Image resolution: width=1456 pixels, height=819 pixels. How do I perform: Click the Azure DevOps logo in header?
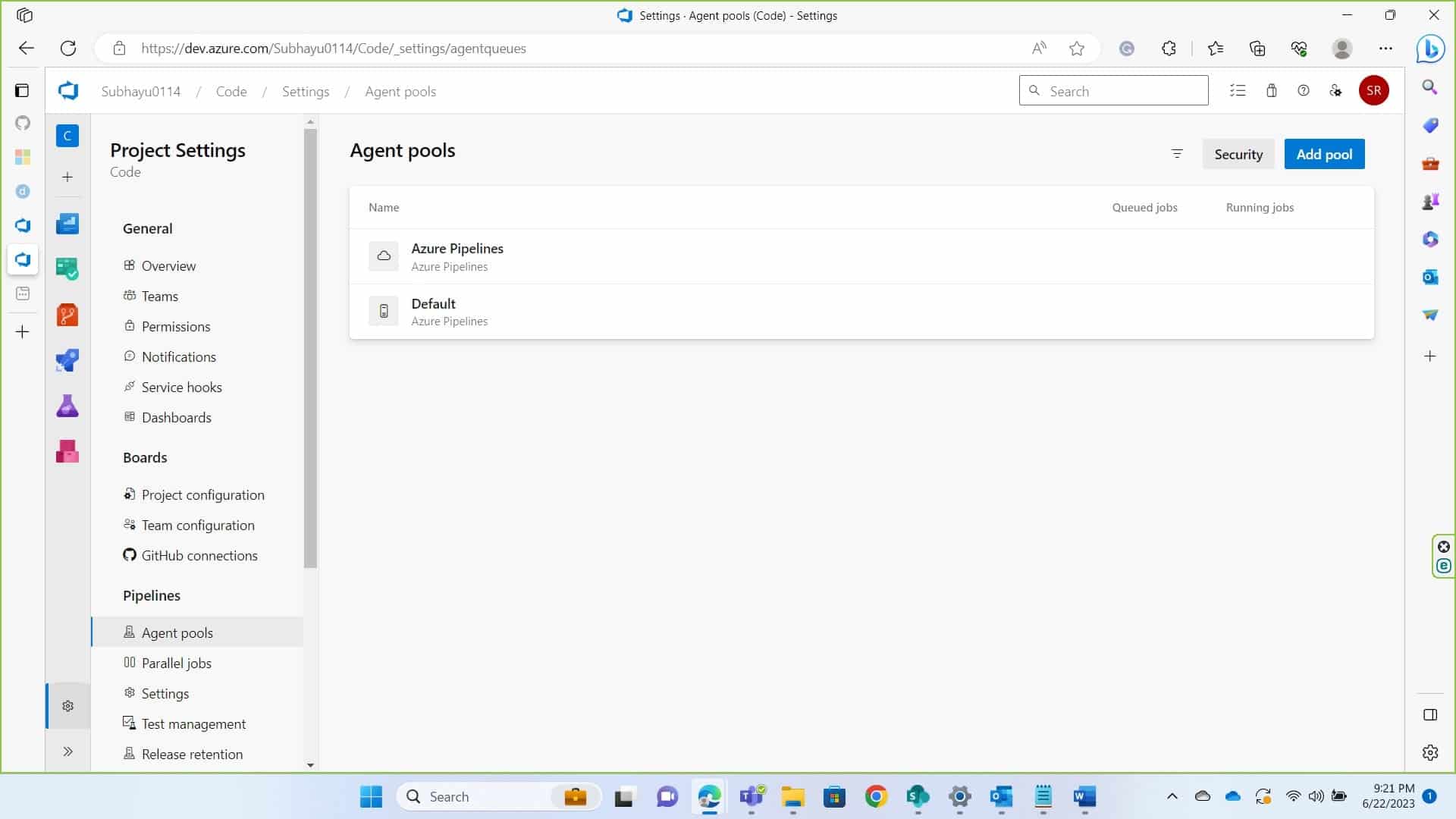click(x=68, y=91)
